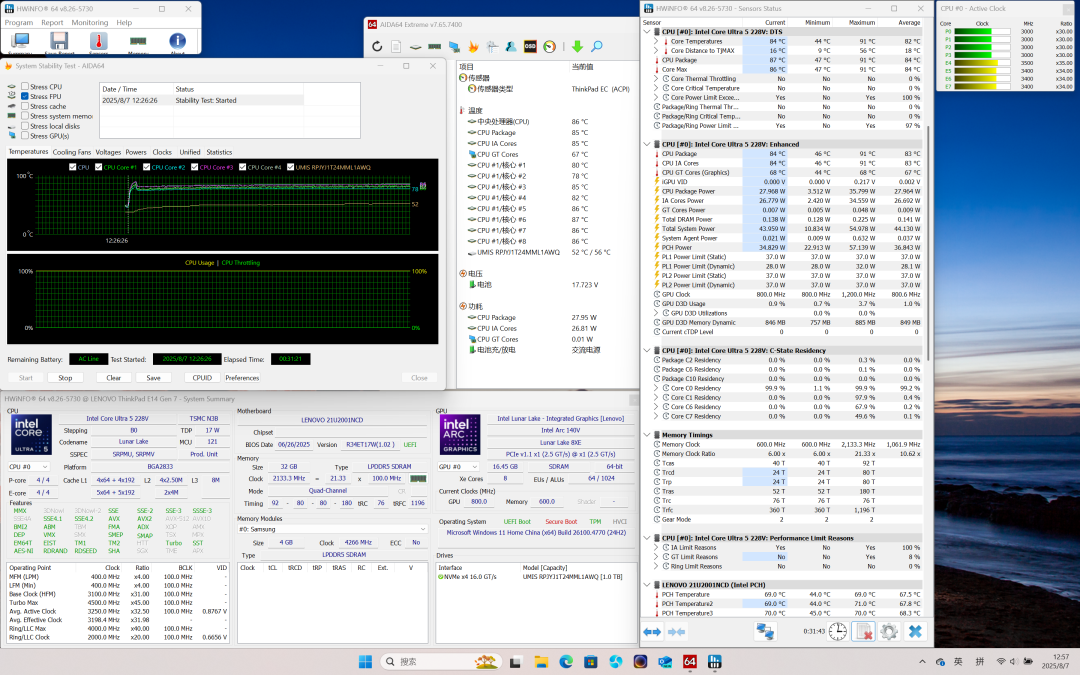Click the Save Report floppy disk icon
This screenshot has height=675, width=1080.
(x=59, y=41)
